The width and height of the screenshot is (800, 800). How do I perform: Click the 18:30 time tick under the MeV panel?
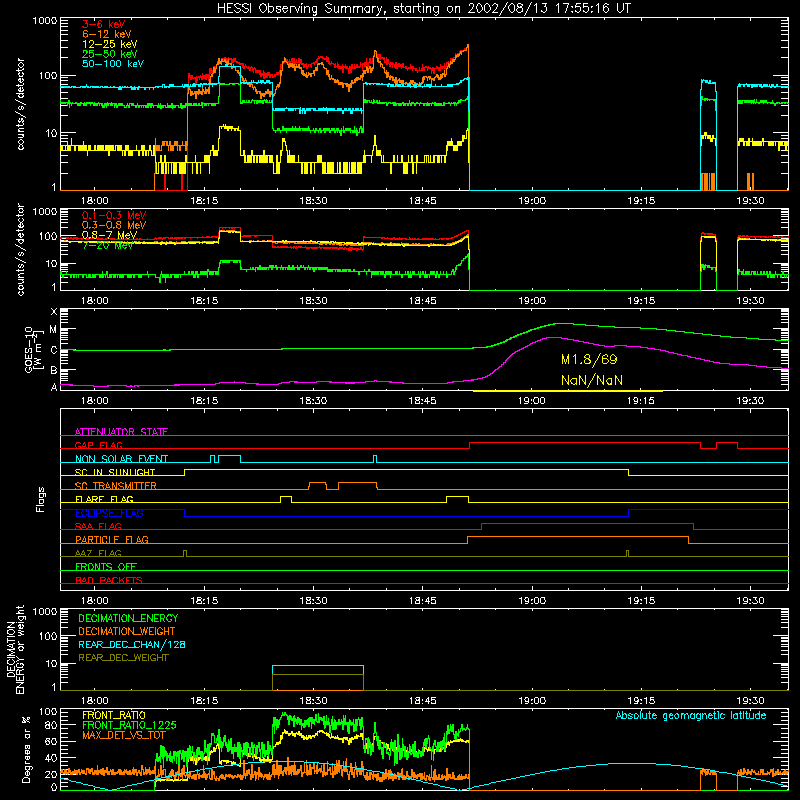313,301
